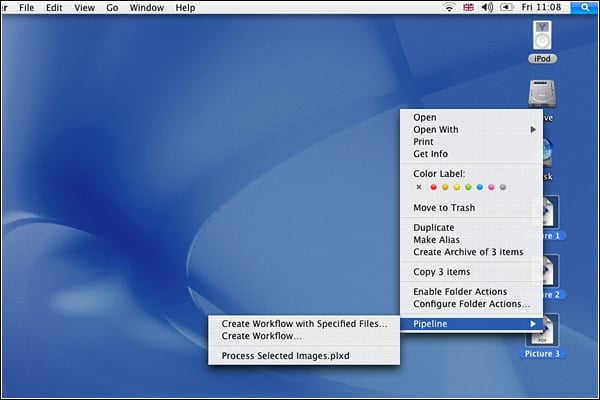Select Get Info from context menu

point(471,154)
